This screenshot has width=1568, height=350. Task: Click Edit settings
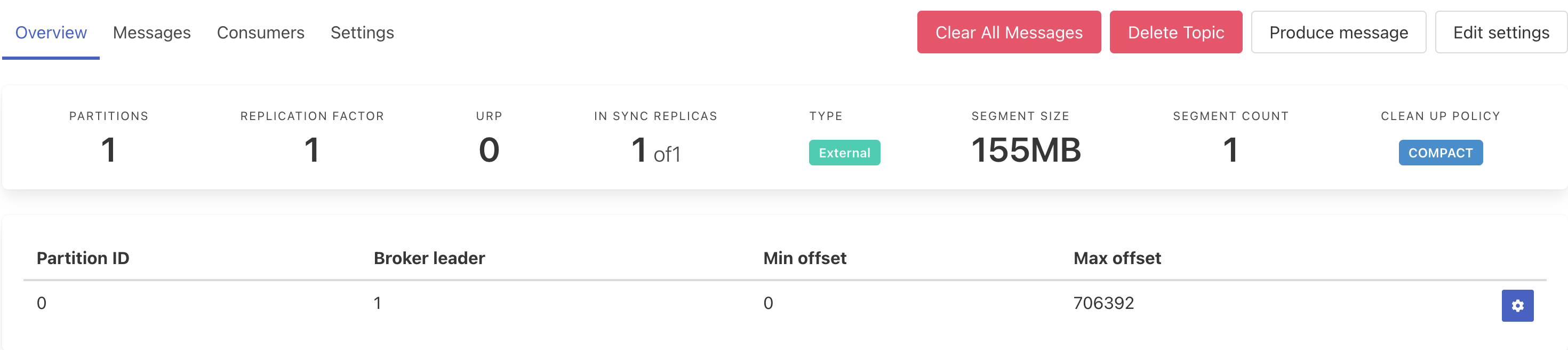(x=1501, y=32)
